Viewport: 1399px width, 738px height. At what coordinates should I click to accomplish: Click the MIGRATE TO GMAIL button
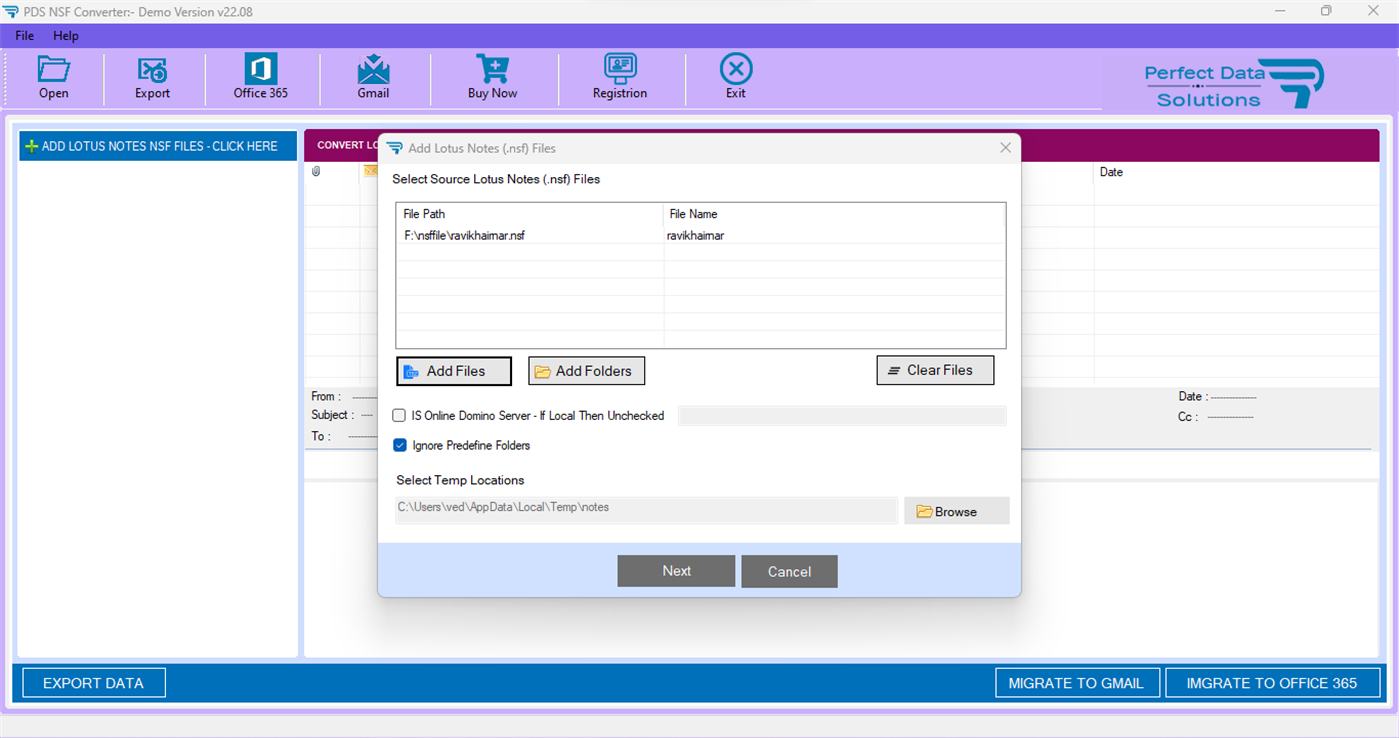click(x=1077, y=683)
